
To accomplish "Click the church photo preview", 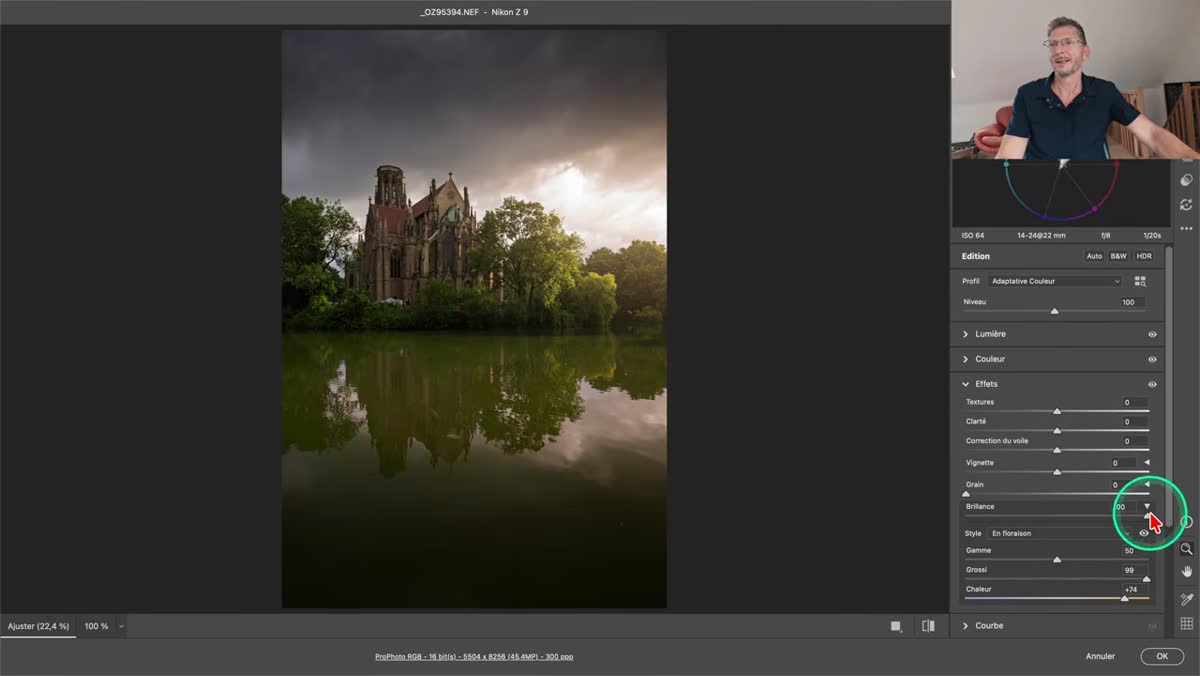I will pyautogui.click(x=474, y=319).
